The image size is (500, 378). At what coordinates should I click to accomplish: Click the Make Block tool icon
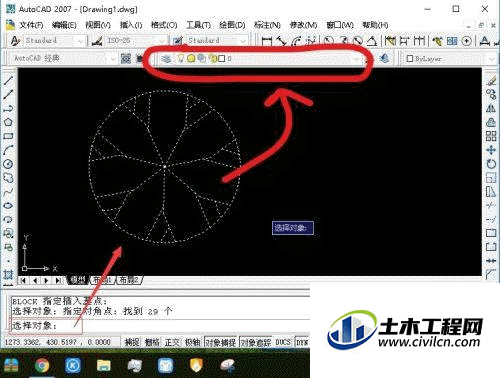click(8, 247)
